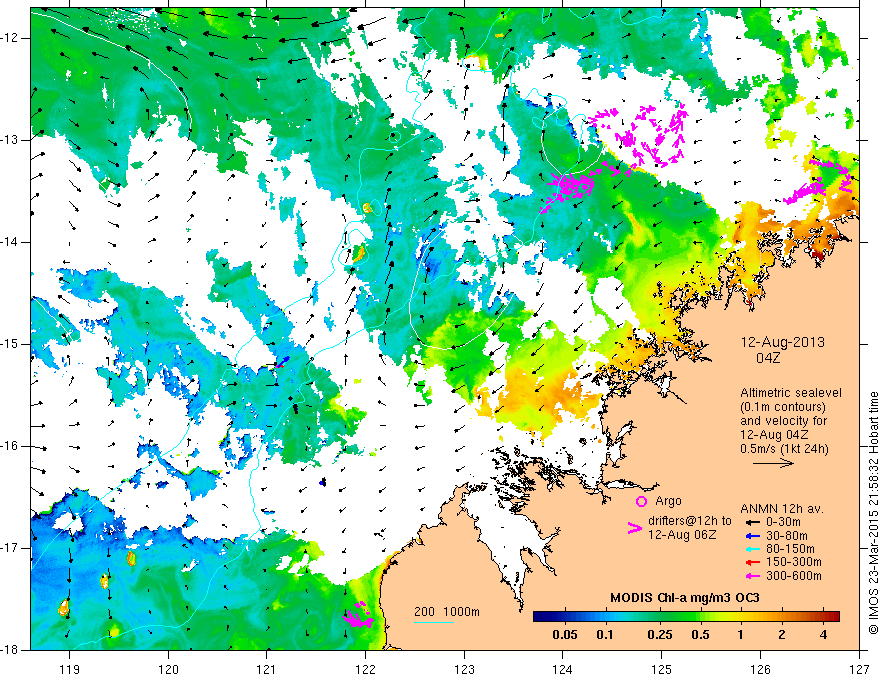
Task: Click the 04Z time label
Action: [768, 357]
